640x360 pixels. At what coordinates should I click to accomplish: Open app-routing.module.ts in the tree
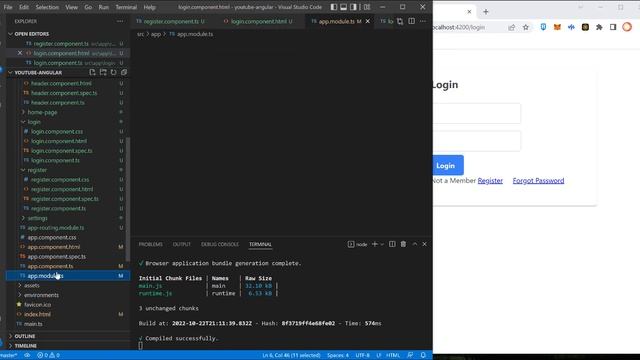pyautogui.click(x=56, y=228)
